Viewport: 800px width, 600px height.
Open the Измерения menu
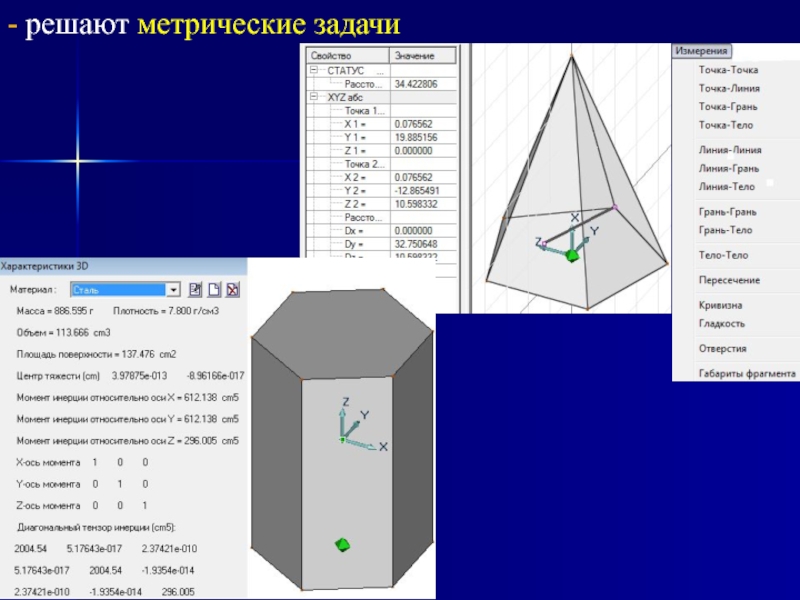pyautogui.click(x=701, y=51)
